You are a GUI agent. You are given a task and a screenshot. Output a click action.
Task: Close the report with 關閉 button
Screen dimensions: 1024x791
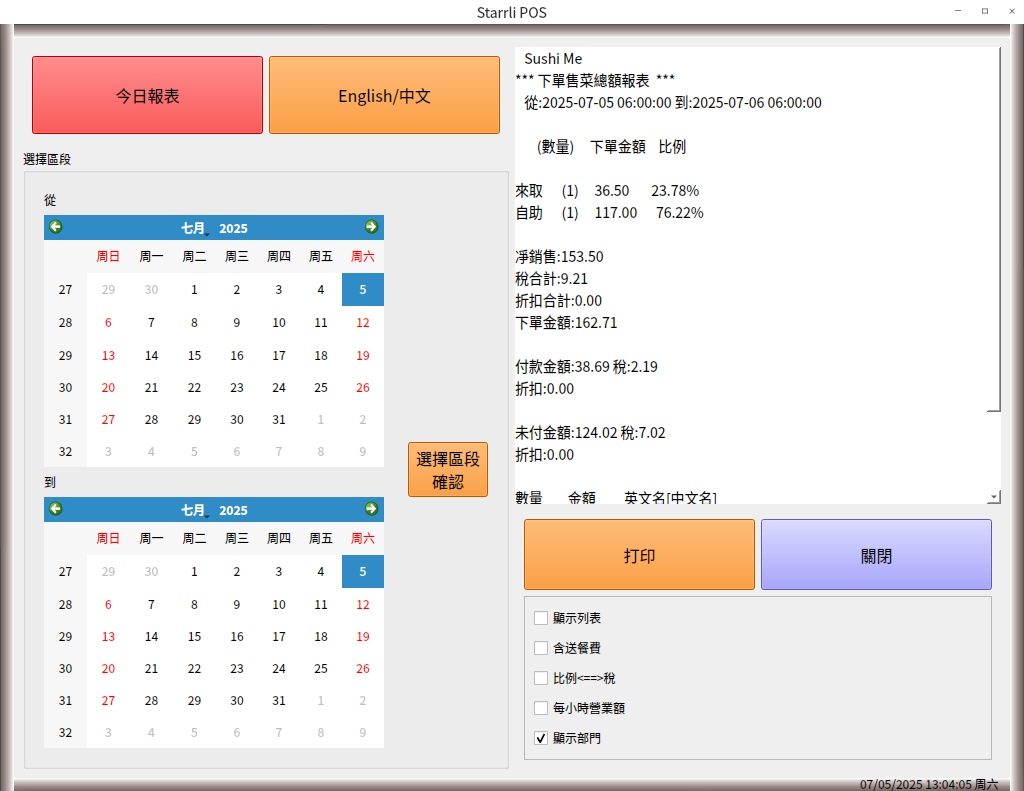(876, 555)
